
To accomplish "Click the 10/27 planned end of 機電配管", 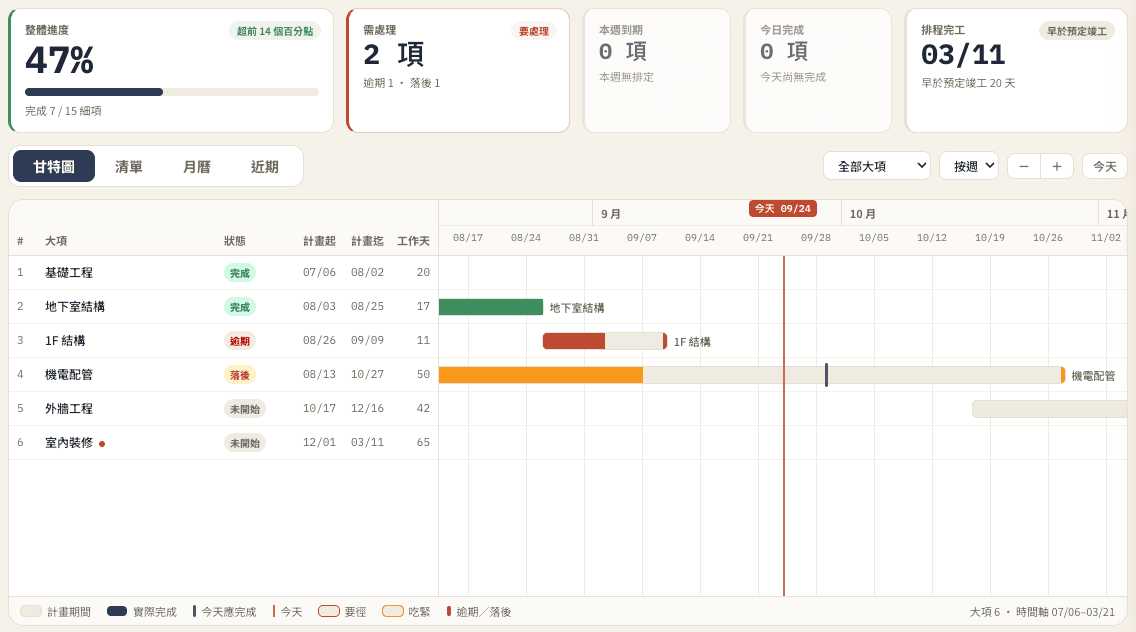I will tap(367, 375).
